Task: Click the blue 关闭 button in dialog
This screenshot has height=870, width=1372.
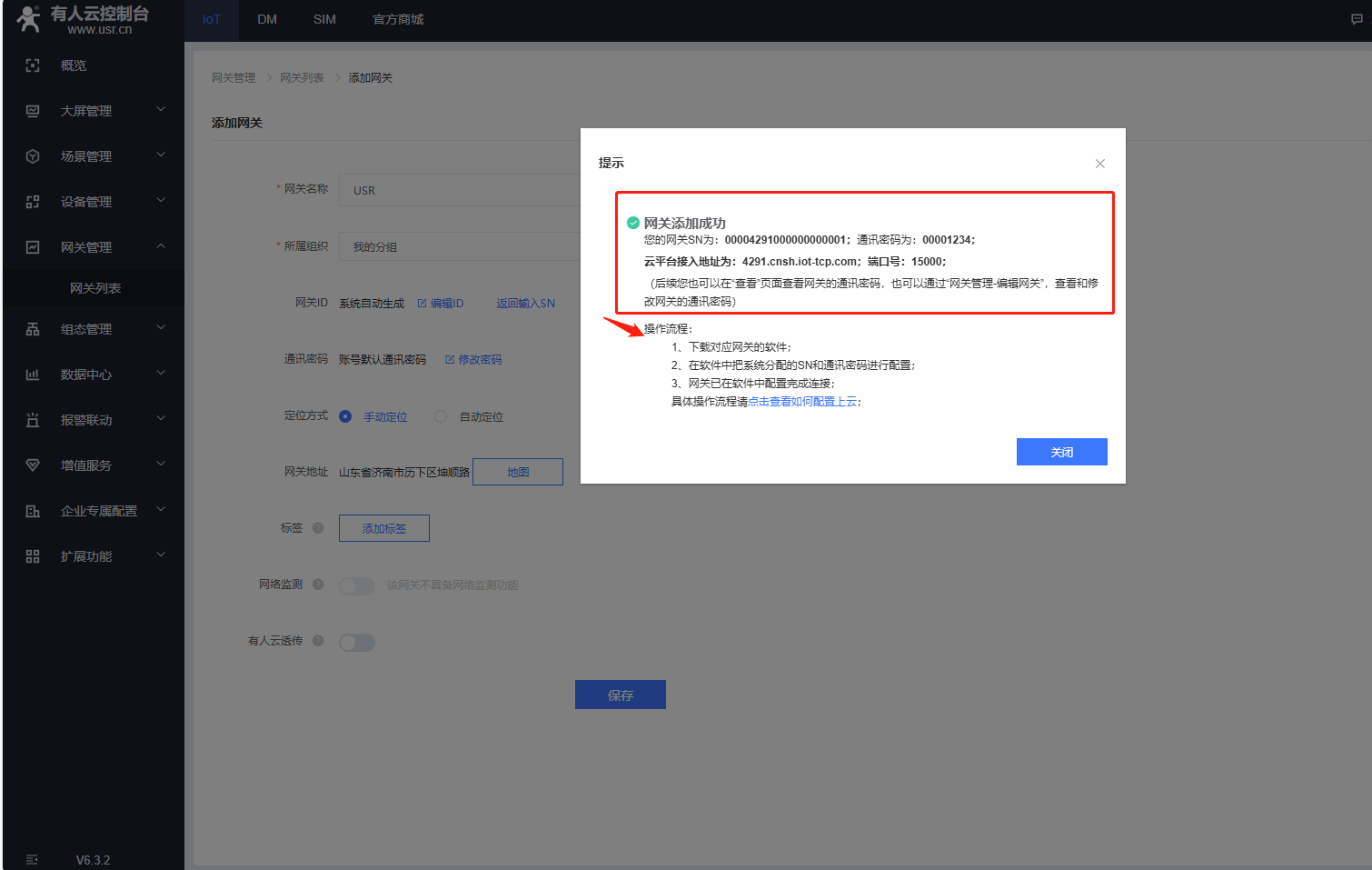Action: pos(1061,452)
